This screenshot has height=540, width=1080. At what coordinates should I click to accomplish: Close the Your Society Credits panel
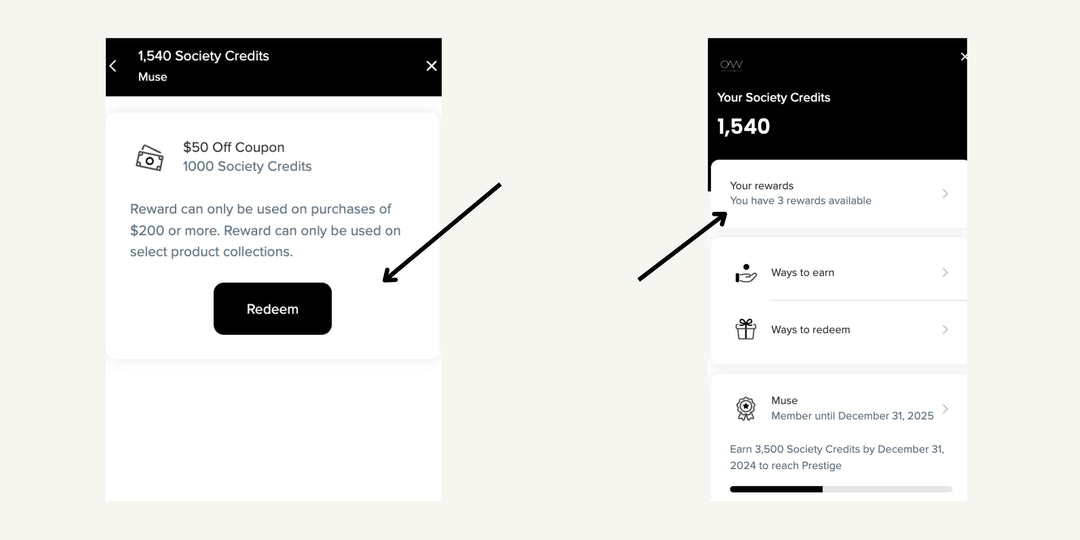[963, 57]
